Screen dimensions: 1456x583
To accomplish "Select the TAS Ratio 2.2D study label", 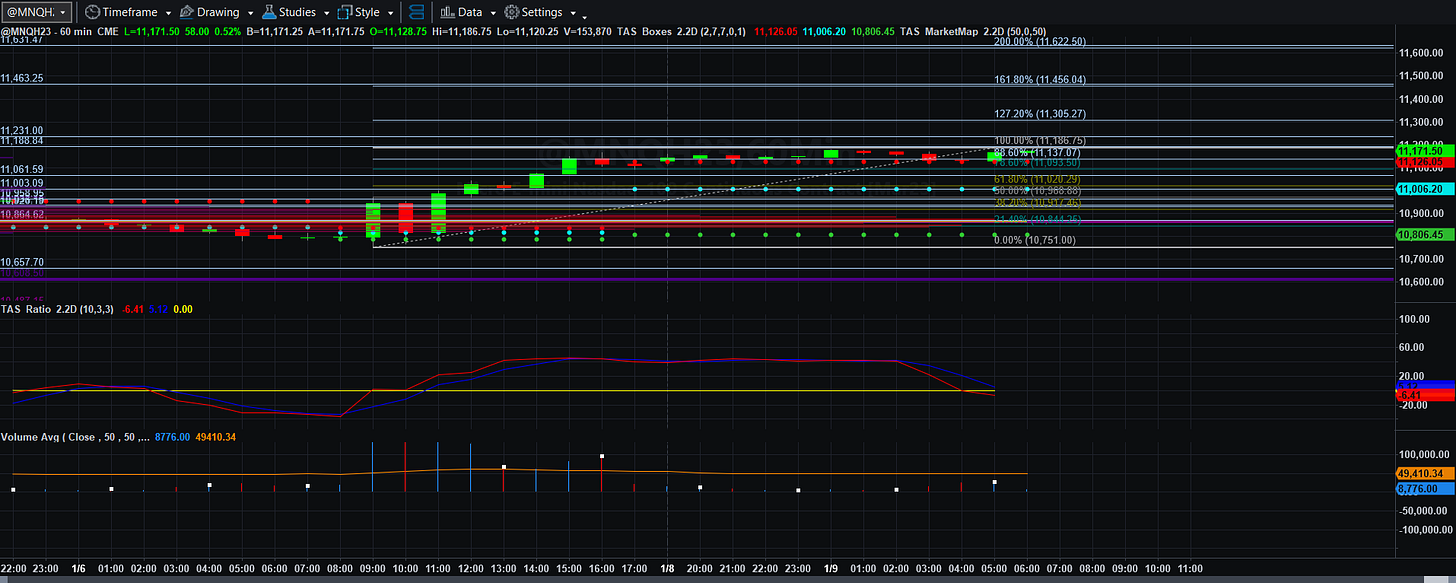I will [33, 309].
